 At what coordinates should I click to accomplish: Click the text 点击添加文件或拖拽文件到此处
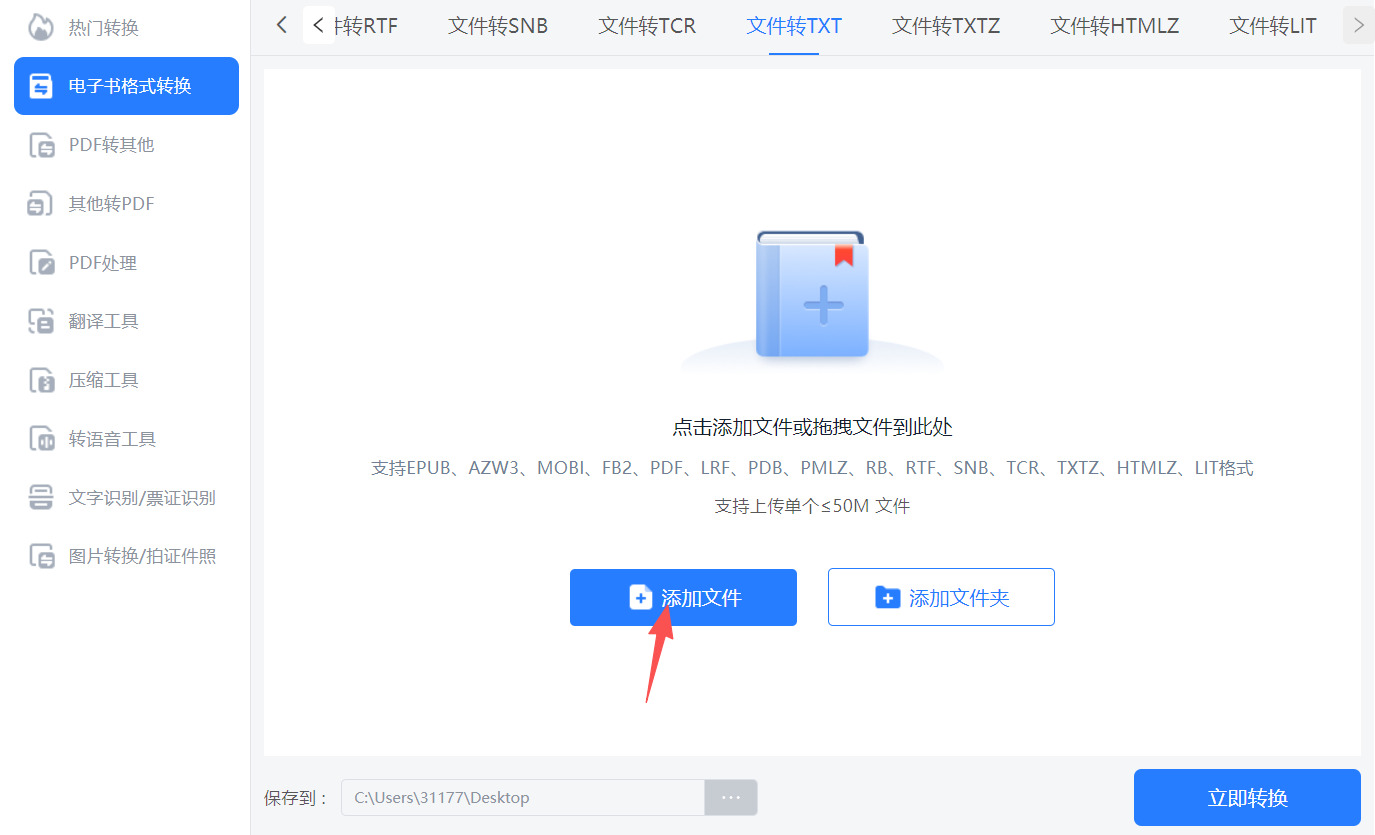tap(812, 428)
